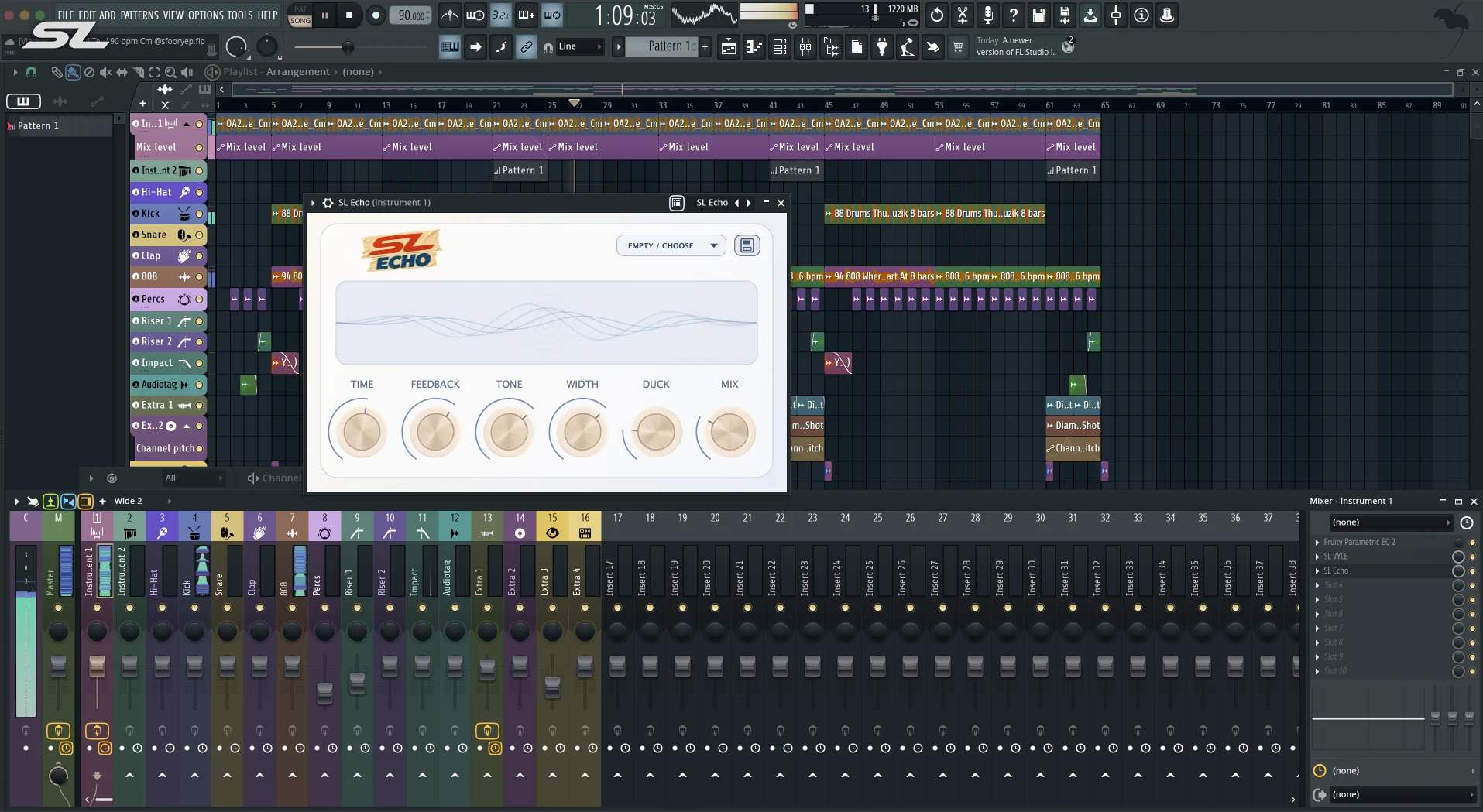Viewport: 1483px width, 812px height.
Task: Open the EMPTY / CHOOSE preset dropdown
Action: [x=671, y=245]
